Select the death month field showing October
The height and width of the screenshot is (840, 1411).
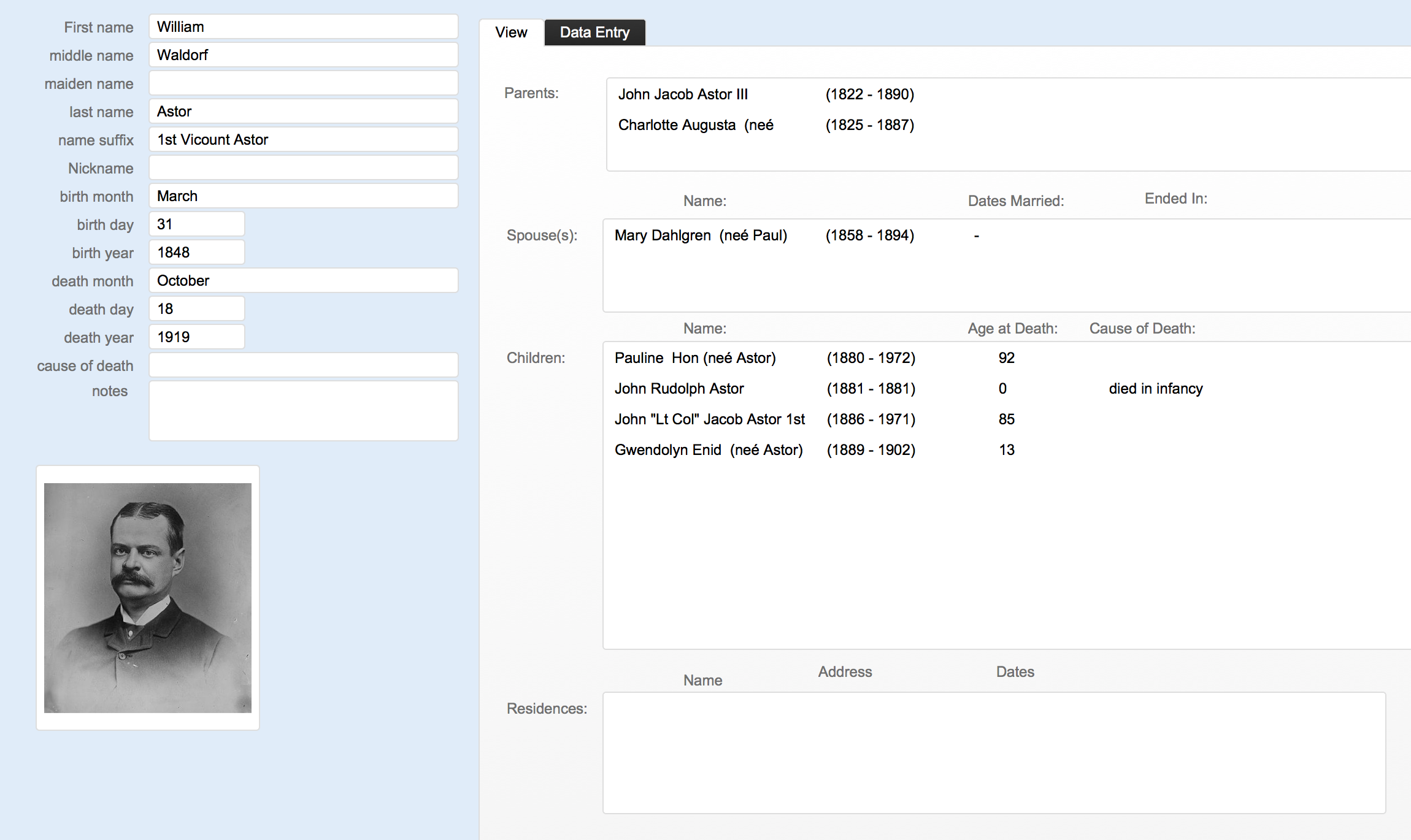tap(303, 281)
